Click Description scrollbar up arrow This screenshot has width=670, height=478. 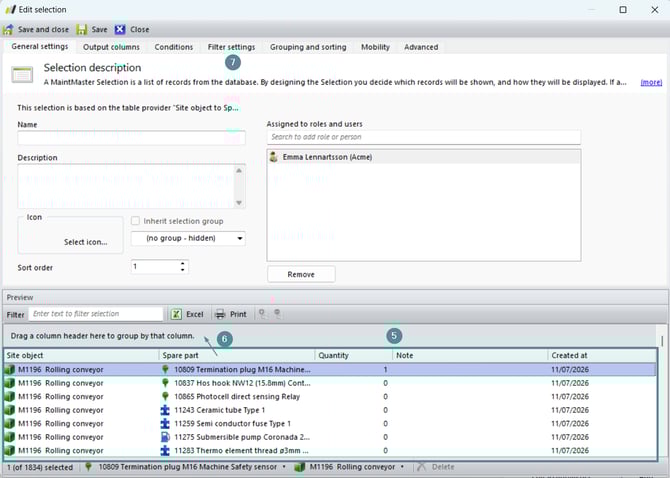click(239, 170)
